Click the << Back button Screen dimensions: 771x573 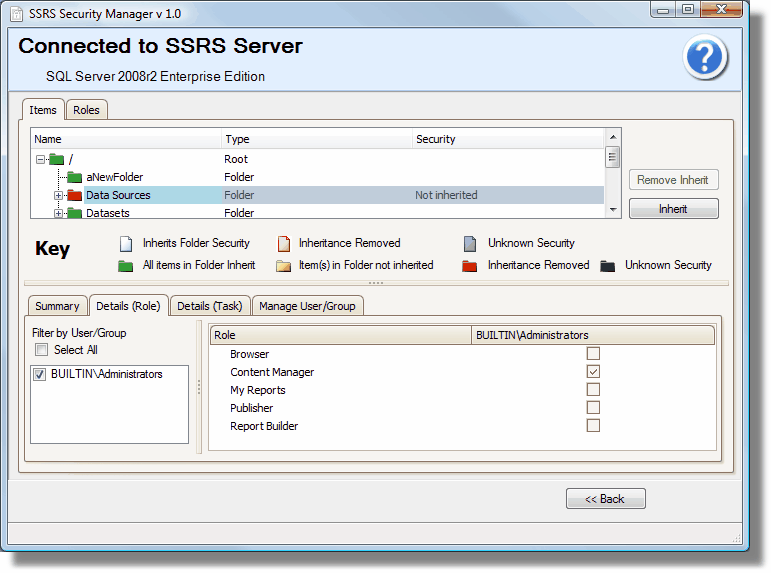(605, 499)
